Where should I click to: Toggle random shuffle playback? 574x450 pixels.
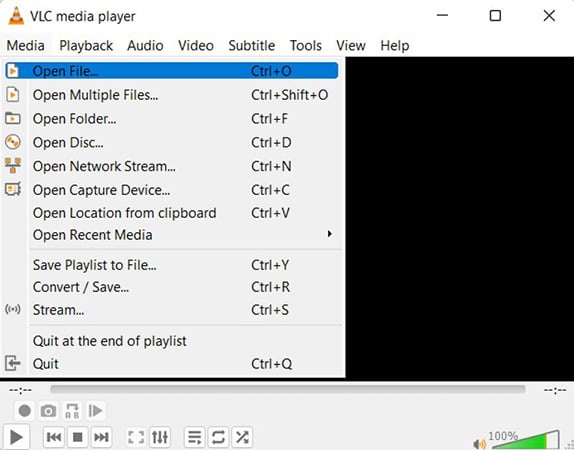tap(242, 437)
